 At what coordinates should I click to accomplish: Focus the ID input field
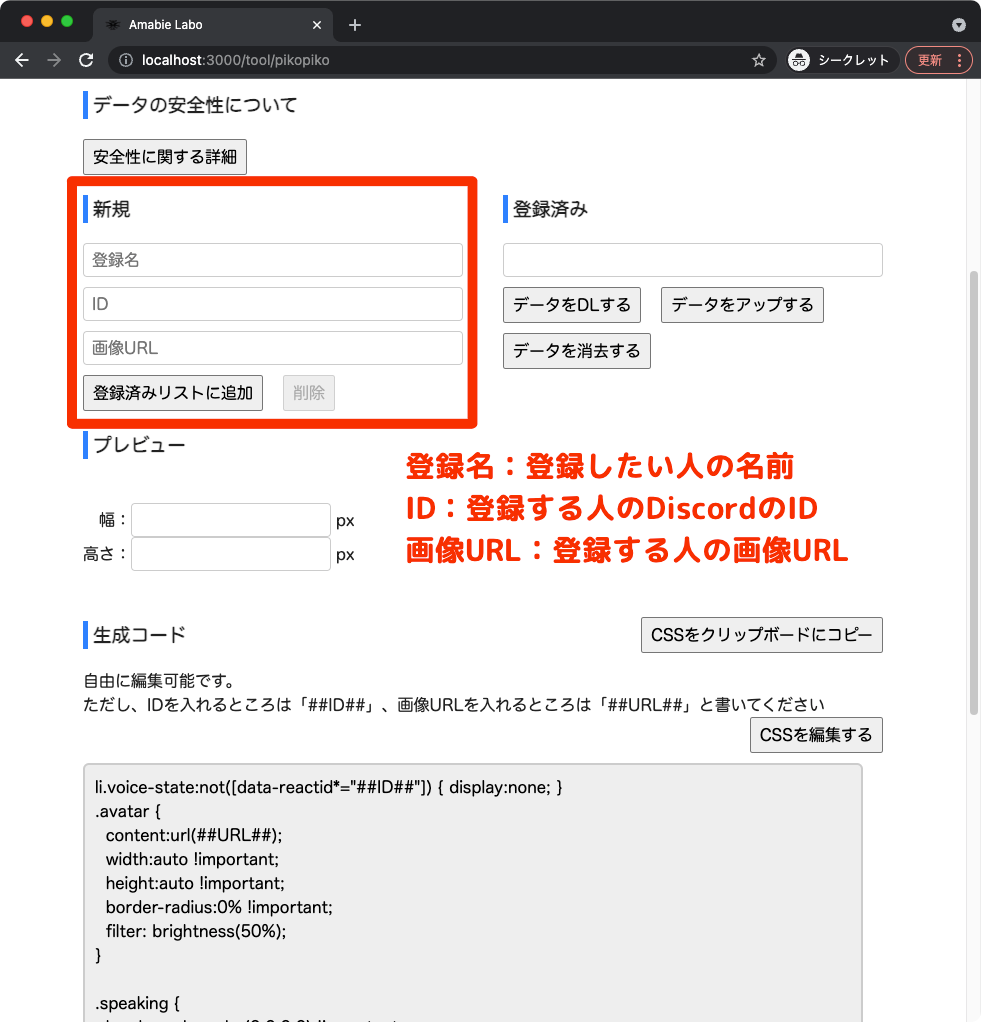[x=273, y=304]
